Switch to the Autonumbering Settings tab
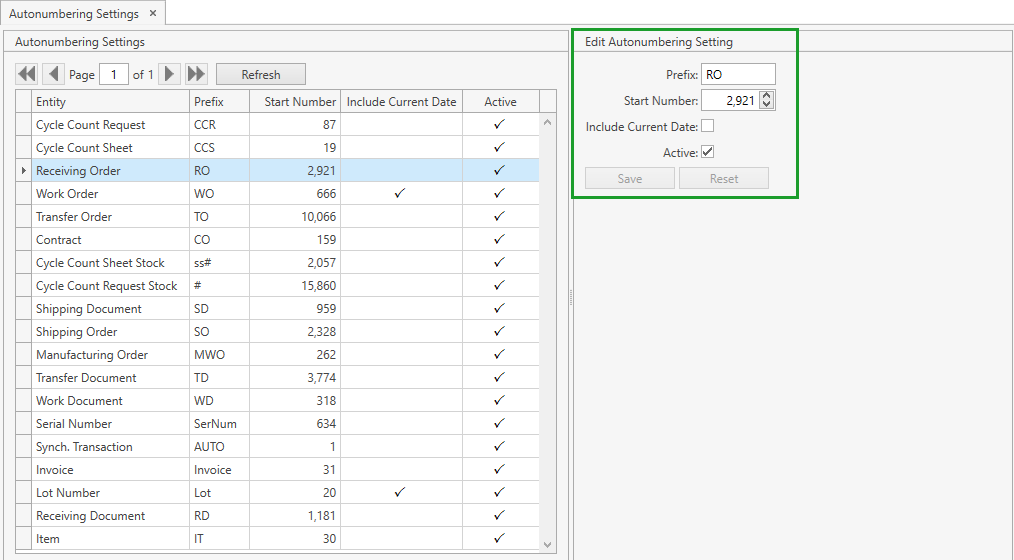Image resolution: width=1014 pixels, height=560 pixels. click(74, 14)
